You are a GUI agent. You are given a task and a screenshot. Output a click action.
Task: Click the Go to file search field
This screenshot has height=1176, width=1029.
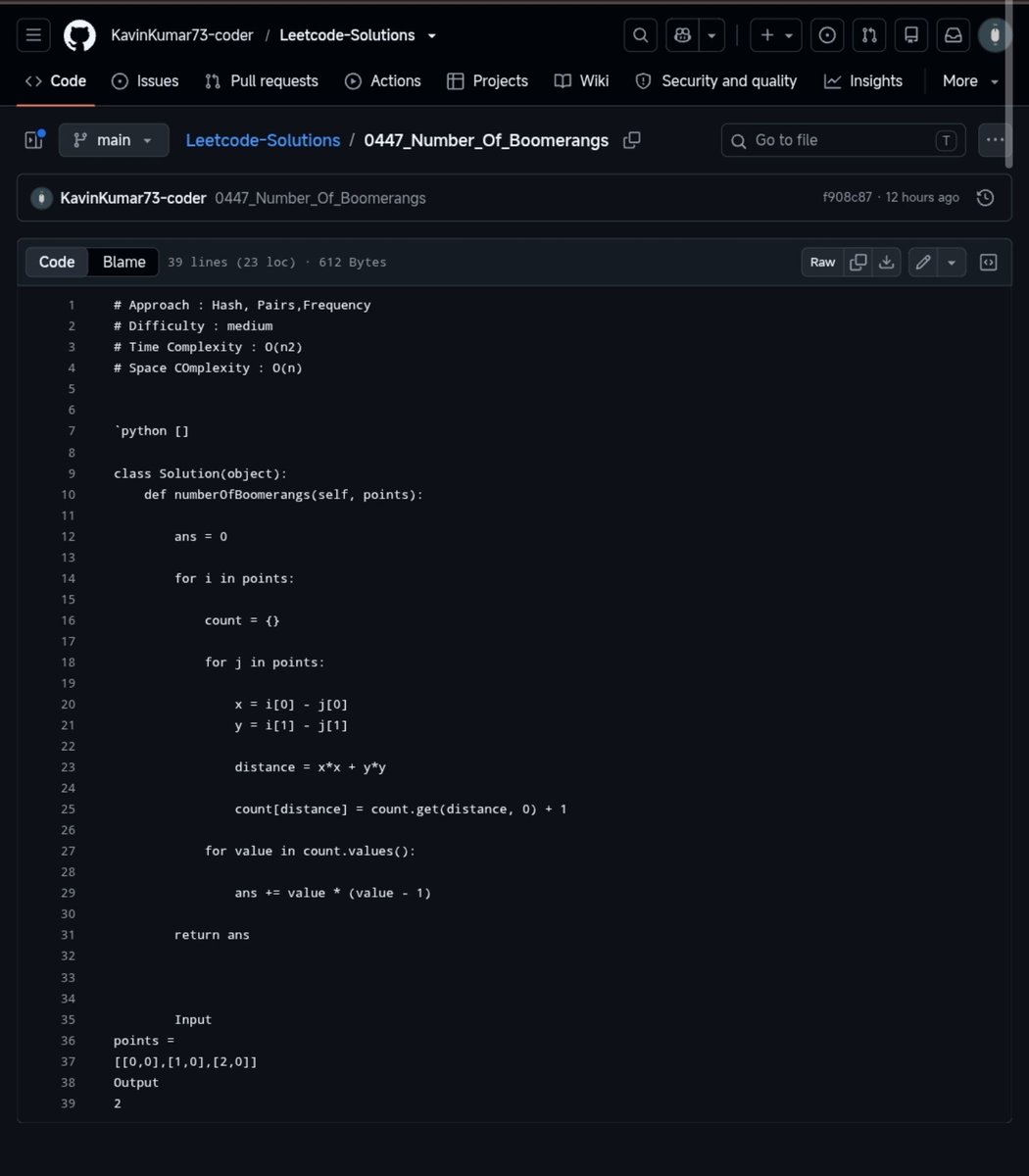tap(843, 140)
